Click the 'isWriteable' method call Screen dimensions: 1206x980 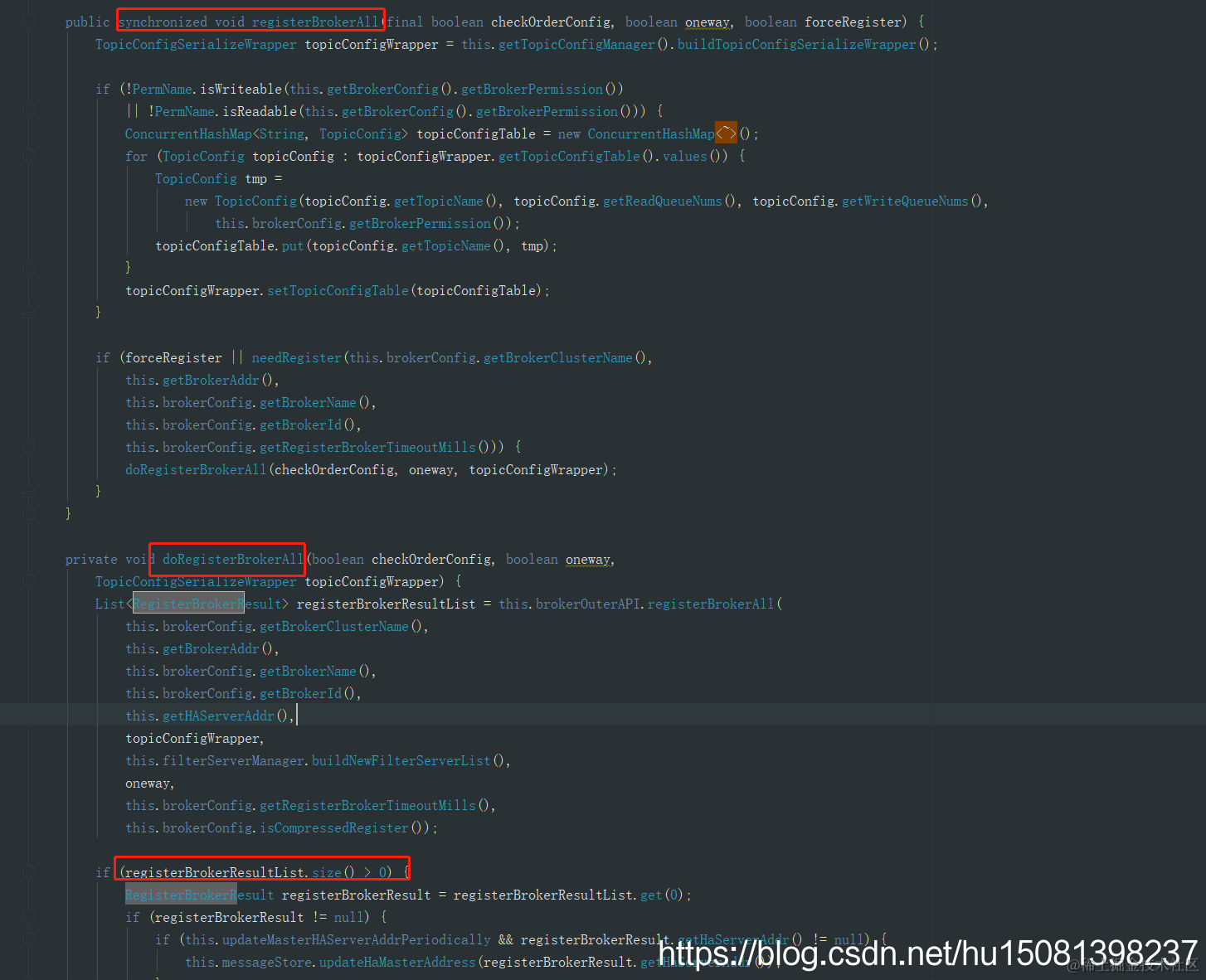coord(241,90)
